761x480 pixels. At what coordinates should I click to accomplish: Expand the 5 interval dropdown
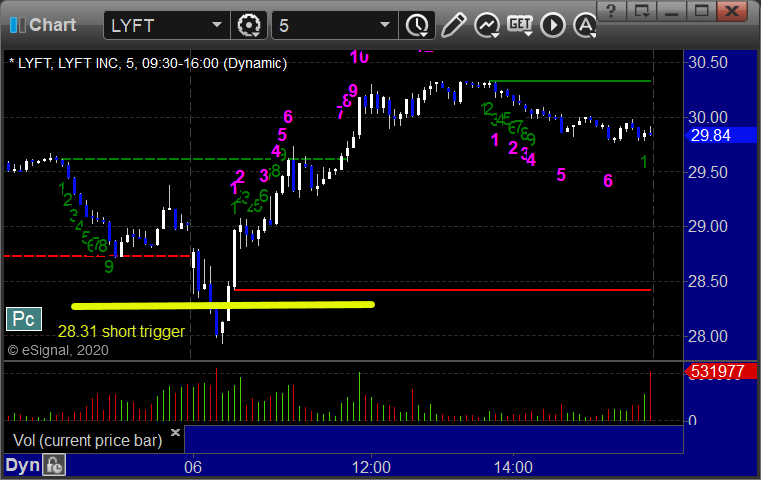[x=385, y=25]
